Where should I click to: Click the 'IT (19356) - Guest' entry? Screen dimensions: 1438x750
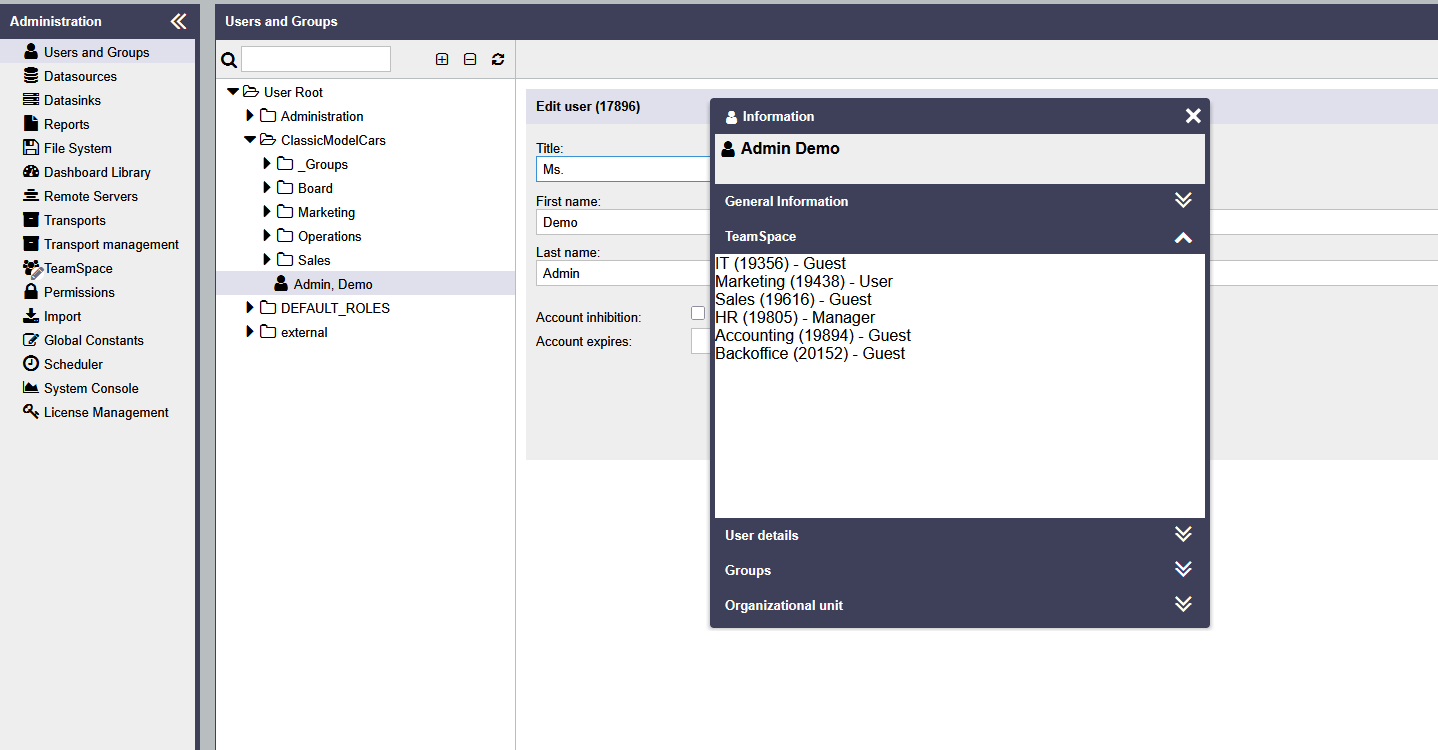pyautogui.click(x=780, y=263)
